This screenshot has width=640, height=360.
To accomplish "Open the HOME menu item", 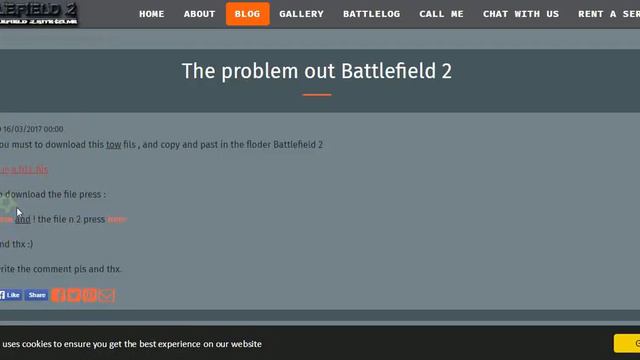I will click(x=151, y=14).
